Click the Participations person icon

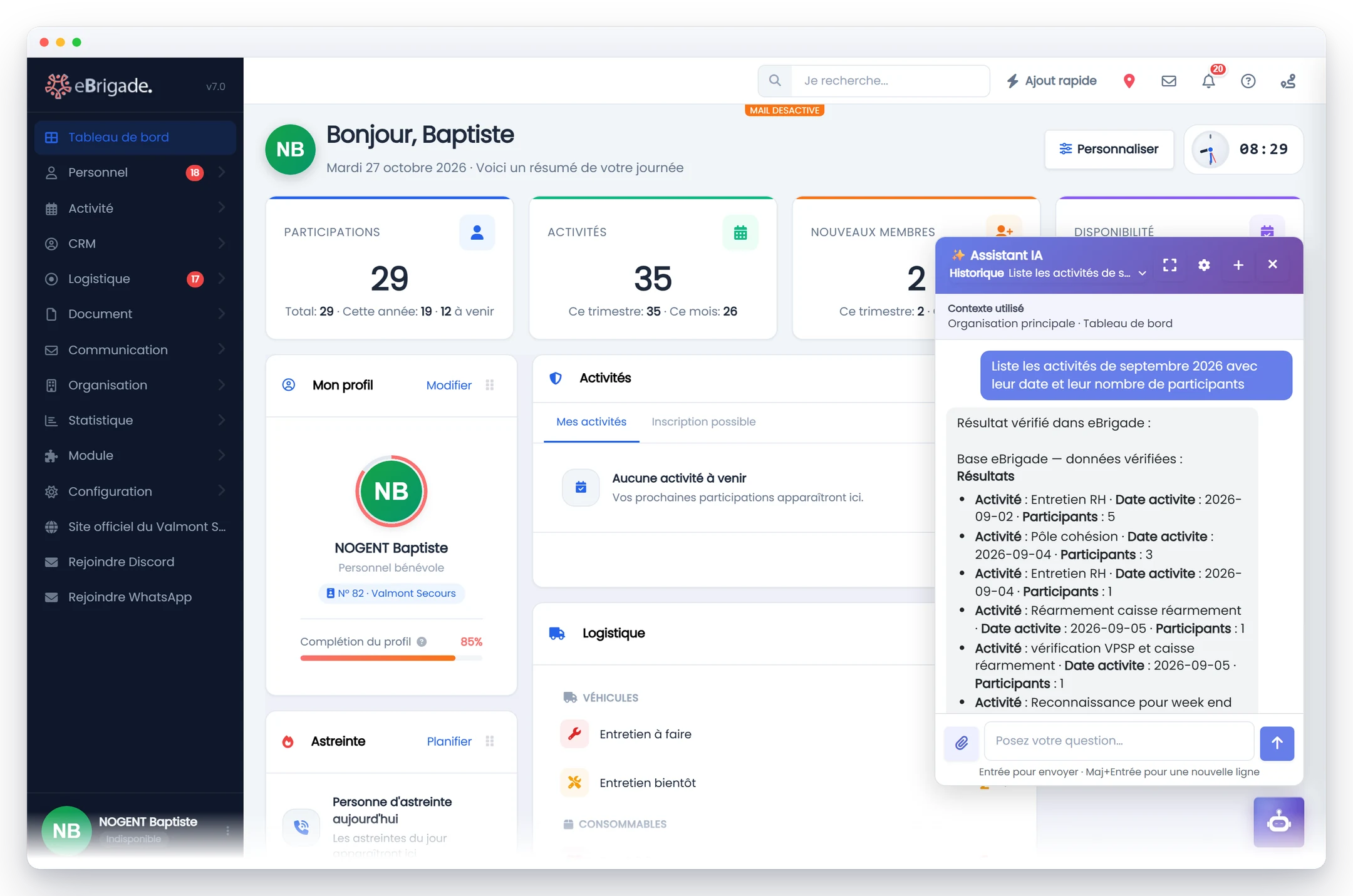pyautogui.click(x=477, y=232)
